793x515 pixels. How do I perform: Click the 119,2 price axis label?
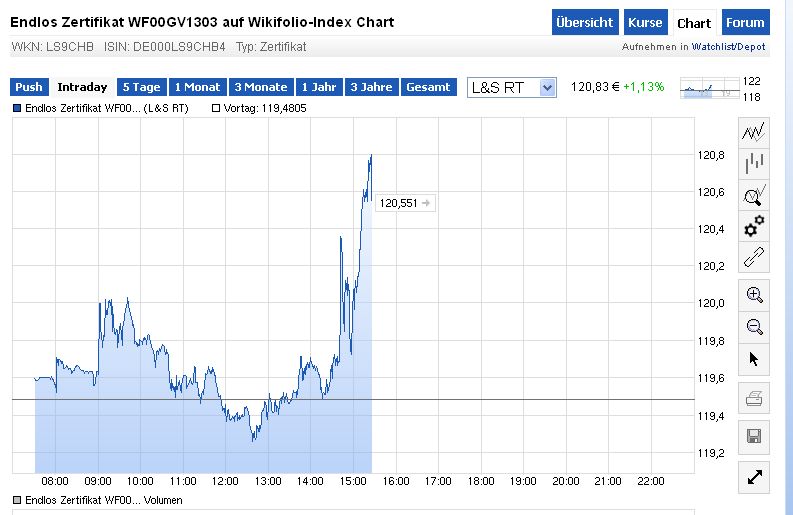[711, 453]
